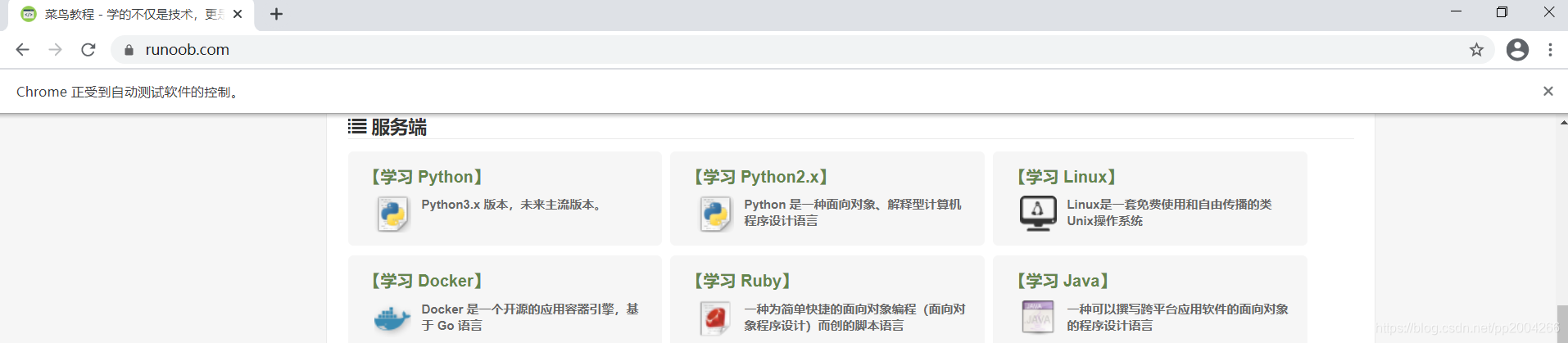The height and width of the screenshot is (343, 1568).
Task: Click the description 'Linux是一套免费使用和自由传播的类Unix操作系统'
Action: pos(1169,213)
